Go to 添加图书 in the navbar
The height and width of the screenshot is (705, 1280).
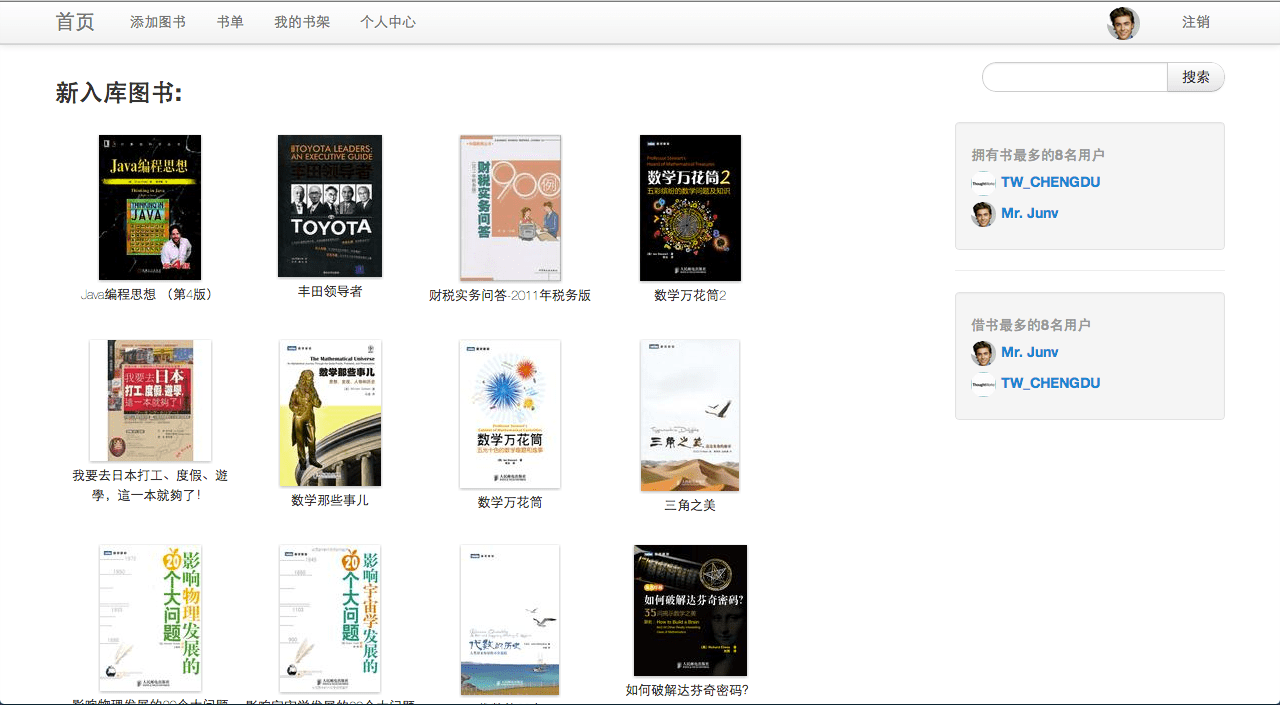point(158,22)
